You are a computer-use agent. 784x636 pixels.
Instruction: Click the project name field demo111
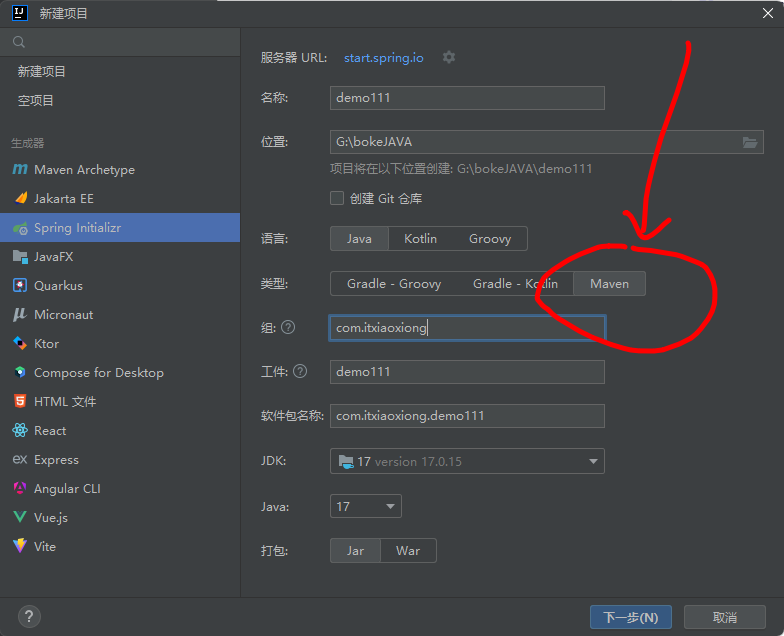[x=467, y=98]
